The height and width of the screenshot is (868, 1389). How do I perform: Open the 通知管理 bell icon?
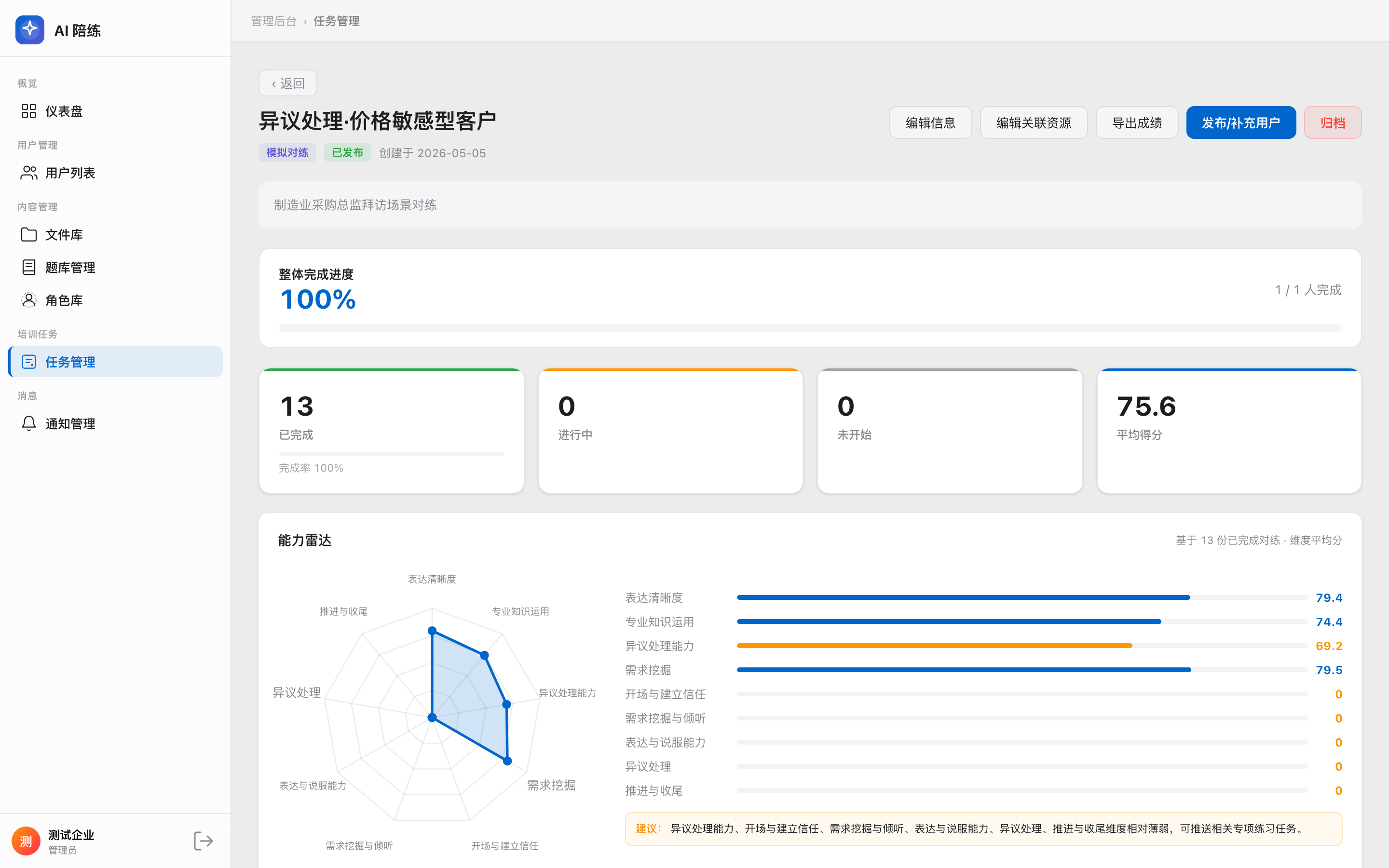29,423
